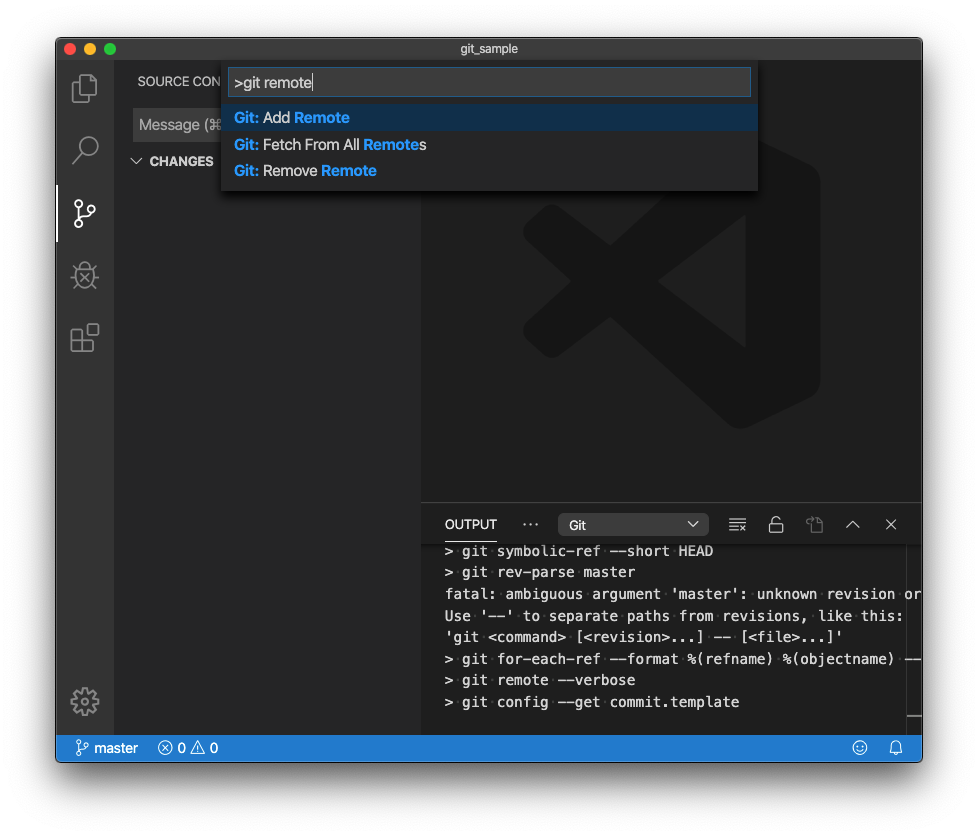Collapse the CHANGES section chevron

(136, 161)
